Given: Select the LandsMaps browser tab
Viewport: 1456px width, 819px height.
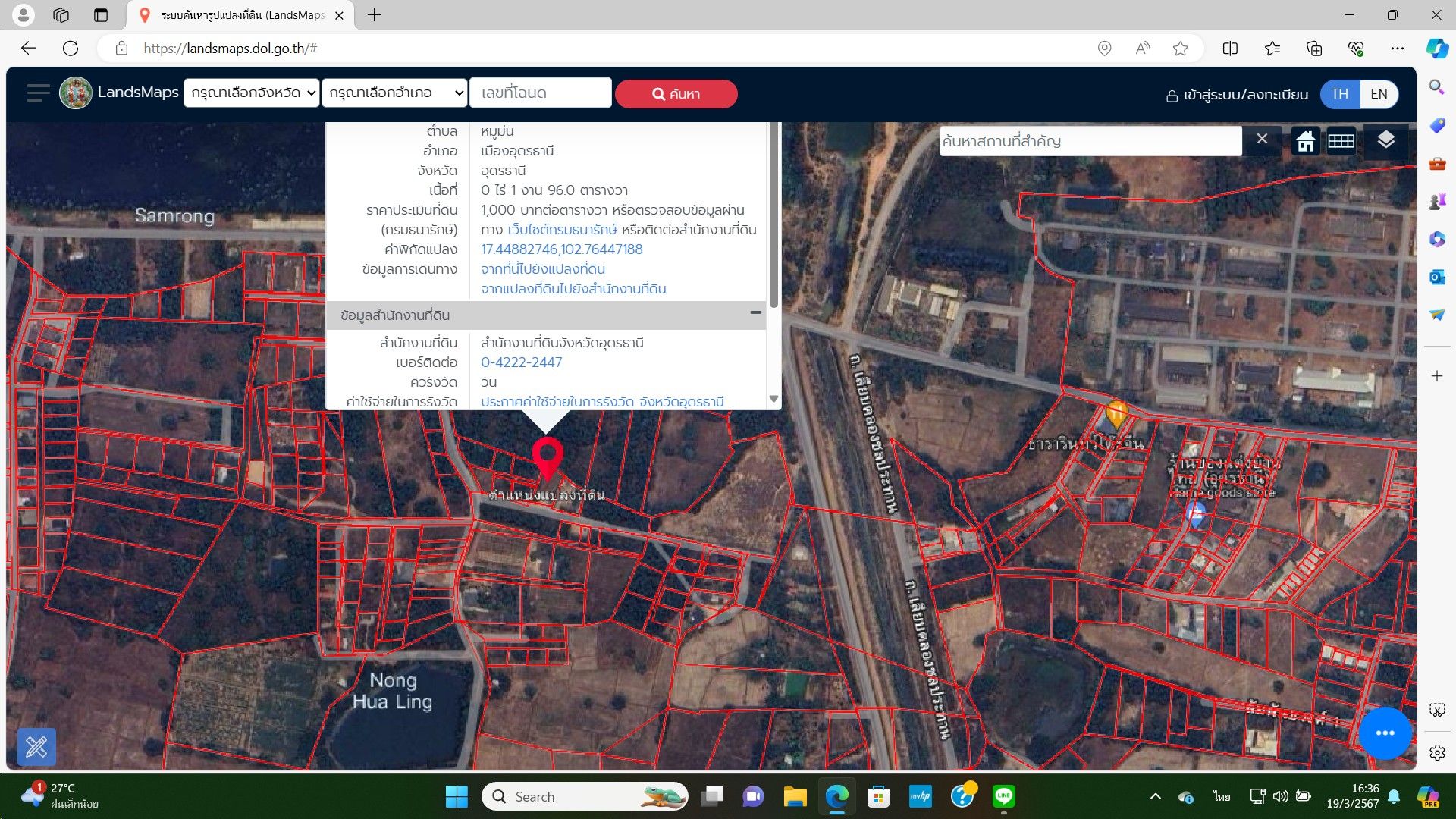Looking at the screenshot, I should (241, 15).
